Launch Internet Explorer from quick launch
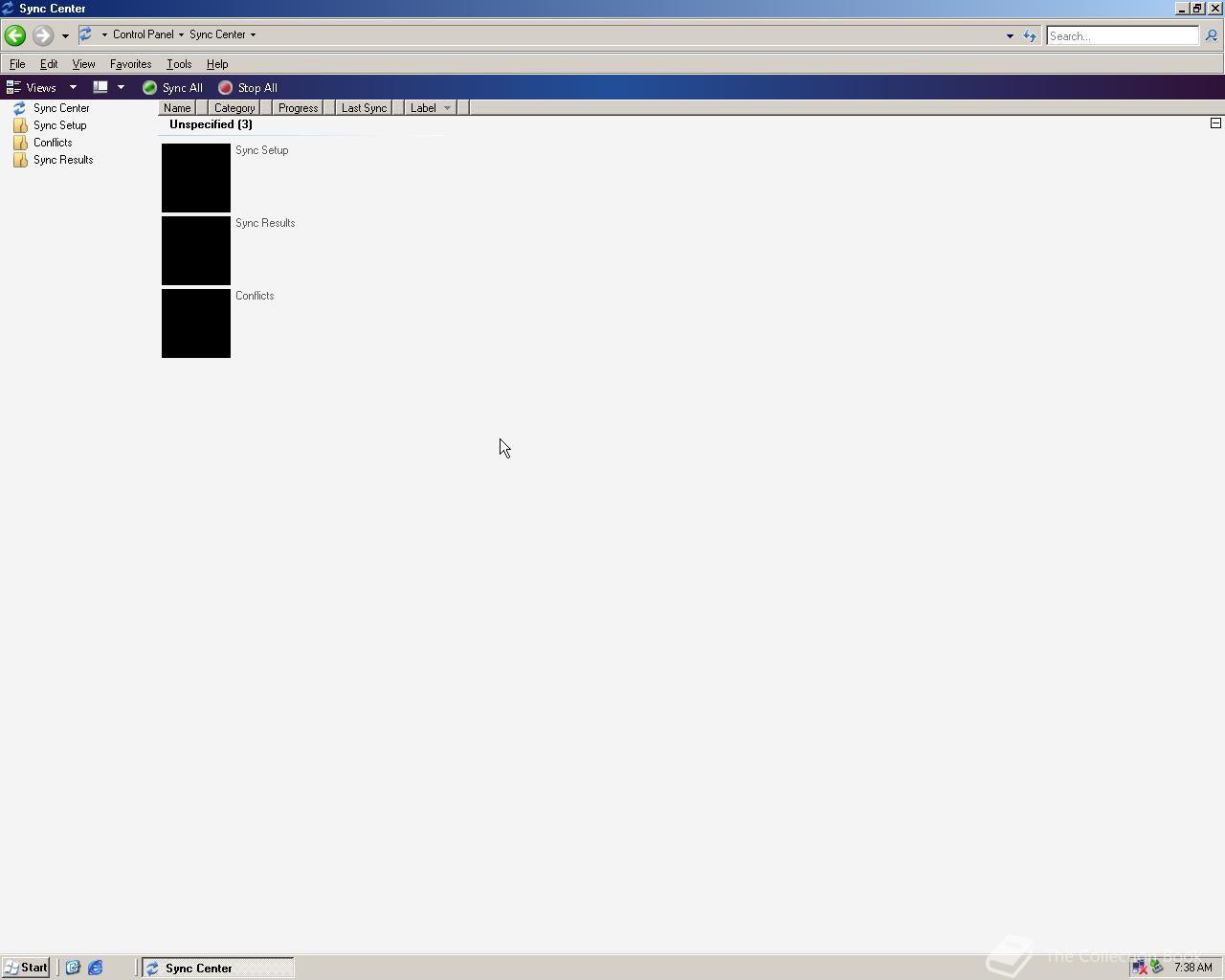 [96, 968]
